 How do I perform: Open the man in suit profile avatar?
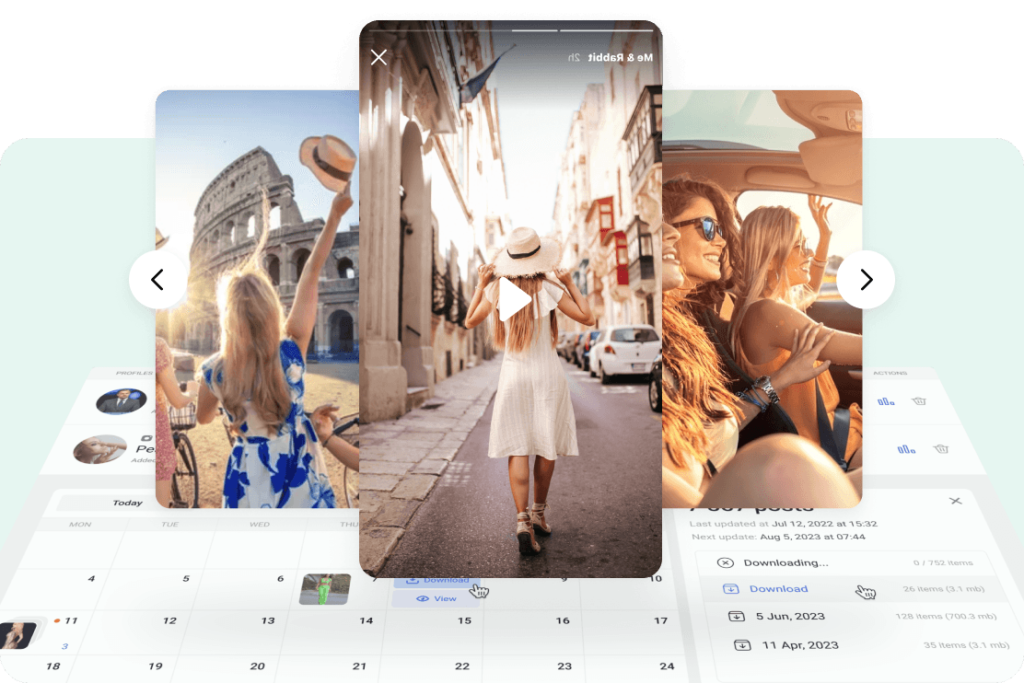tap(121, 401)
